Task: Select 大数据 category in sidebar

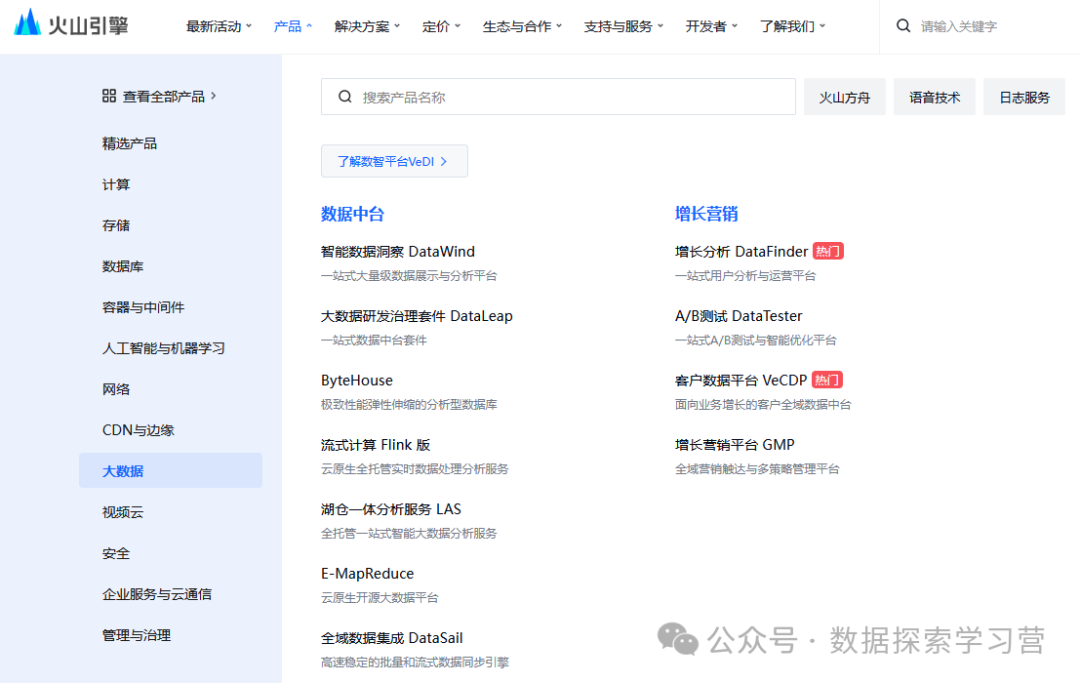Action: coord(123,471)
